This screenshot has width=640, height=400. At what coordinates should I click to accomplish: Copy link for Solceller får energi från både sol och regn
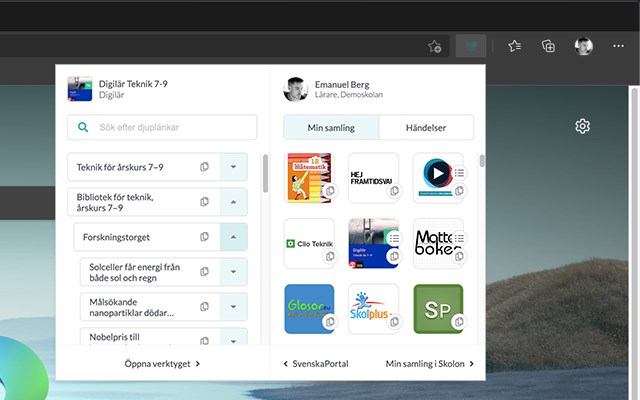click(x=204, y=272)
